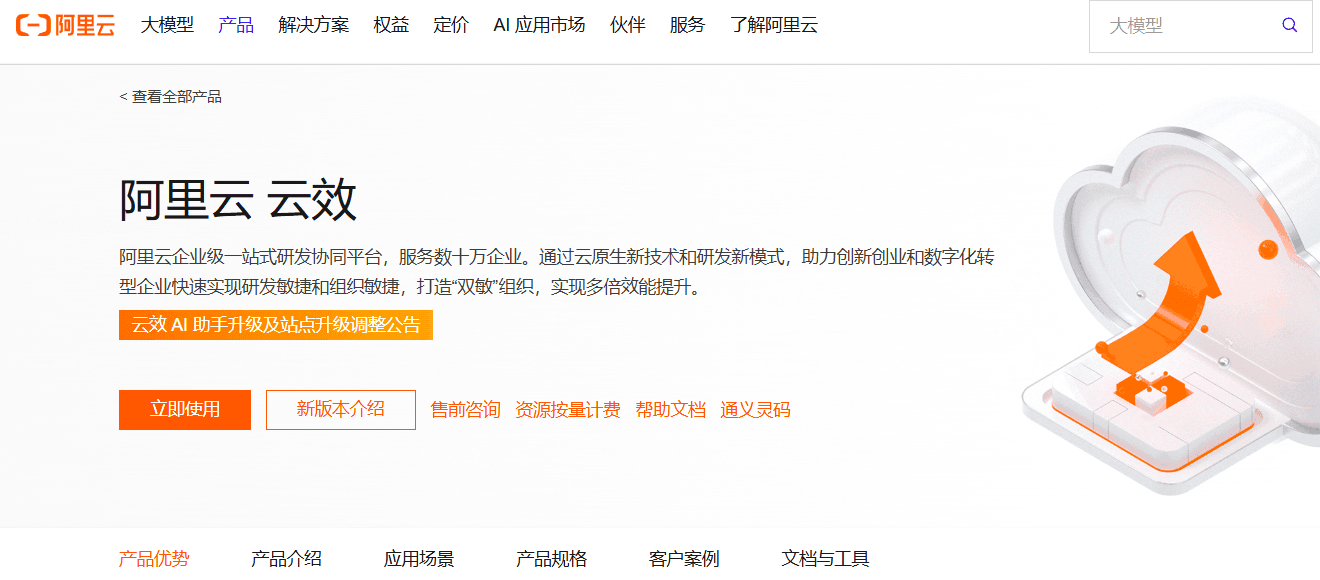Open the 产品 menu
Image resolution: width=1320 pixels, height=580 pixels.
(x=236, y=25)
